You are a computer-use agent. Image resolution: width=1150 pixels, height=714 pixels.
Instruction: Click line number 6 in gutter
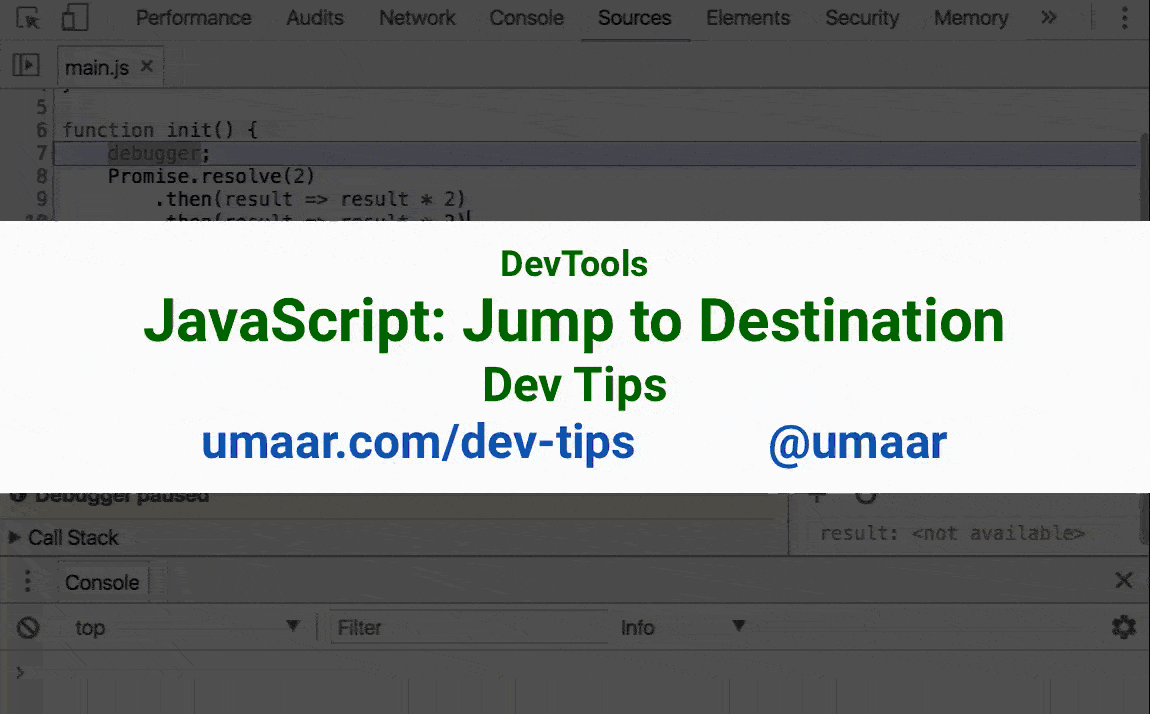tap(42, 130)
